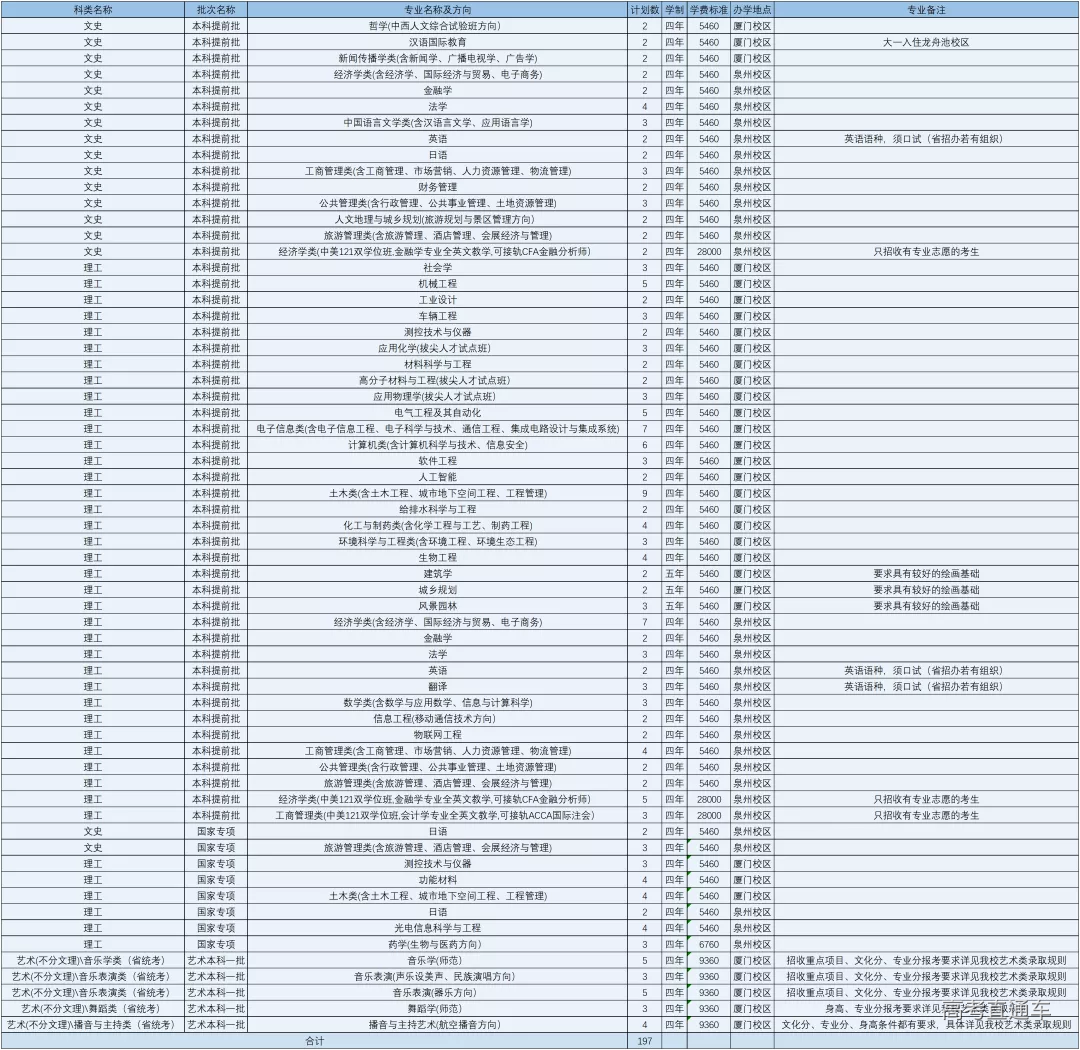1080x1050 pixels.
Task: Click the 科类名称 column header
Action: point(92,9)
